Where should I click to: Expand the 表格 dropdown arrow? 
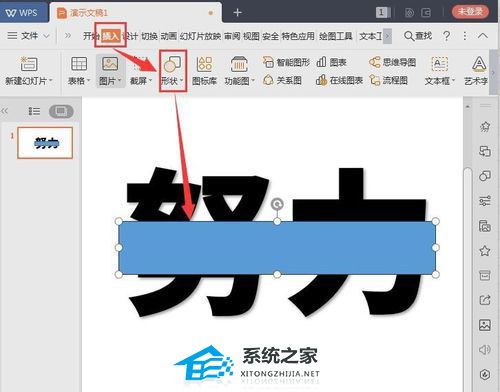click(x=89, y=80)
